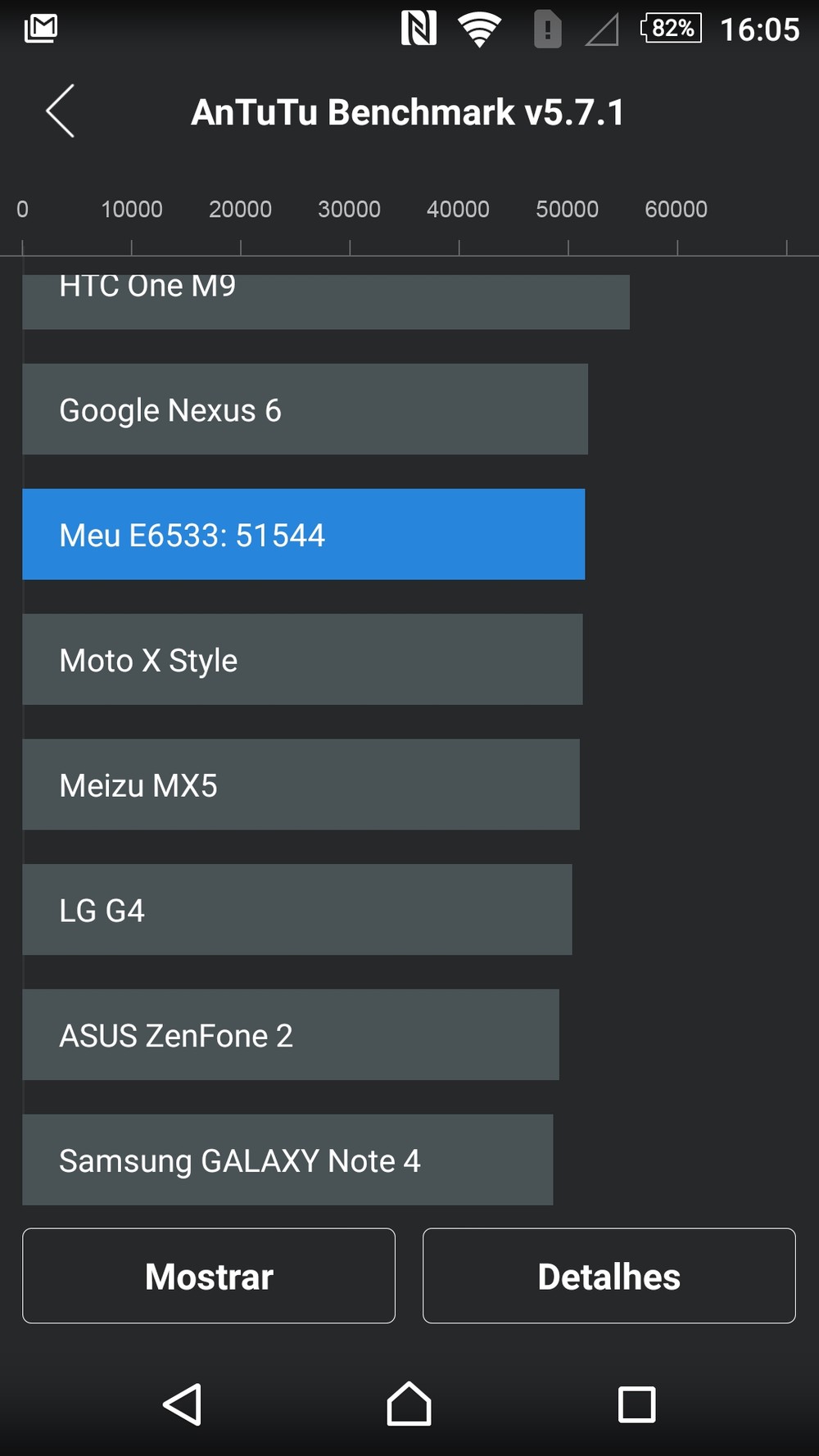This screenshot has width=819, height=1456.
Task: Select the Meizu MX5 bar
Action: (x=301, y=785)
